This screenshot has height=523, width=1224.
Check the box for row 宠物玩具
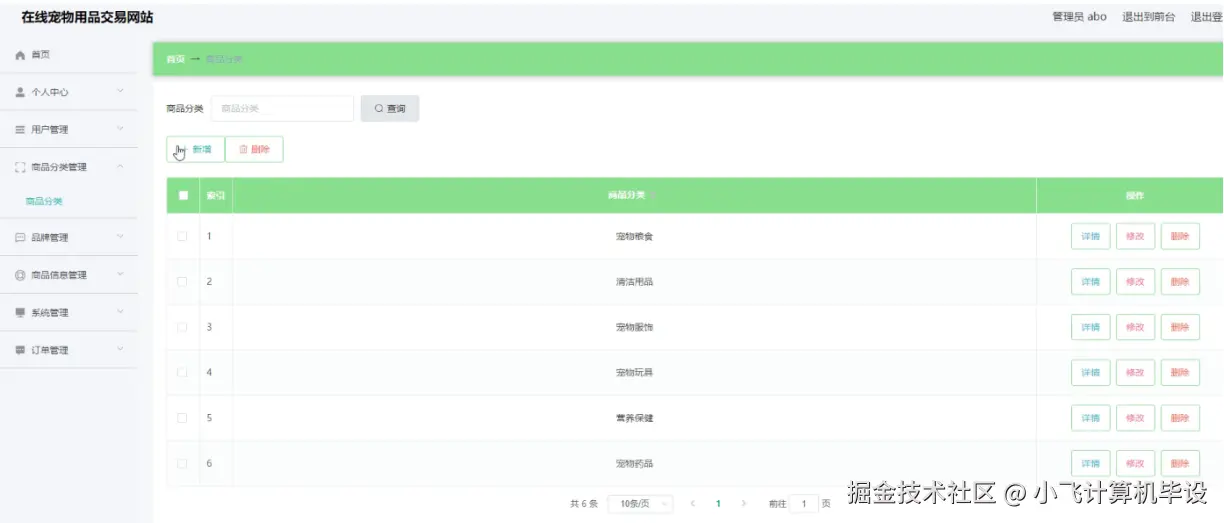pyautogui.click(x=182, y=372)
